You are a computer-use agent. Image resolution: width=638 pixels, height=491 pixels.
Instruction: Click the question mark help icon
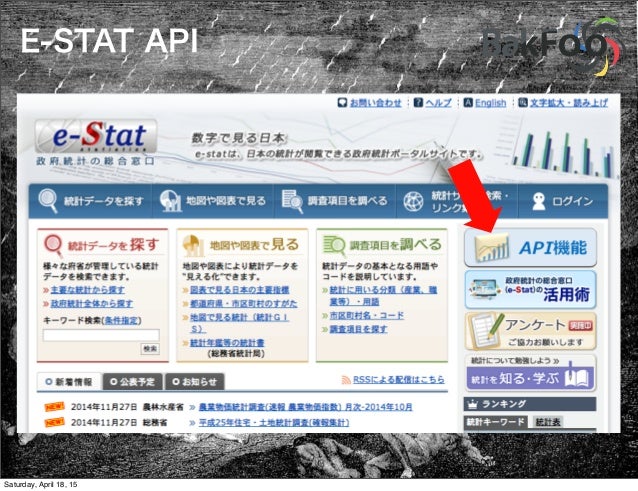point(418,103)
